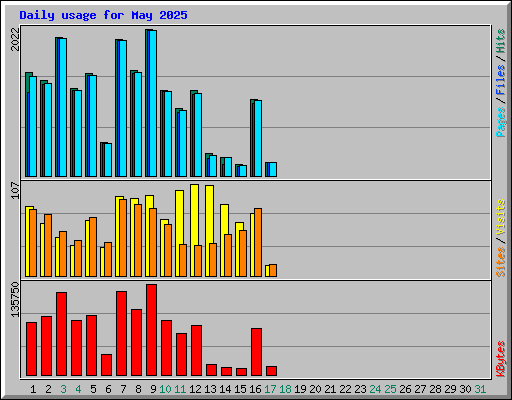Click green day label 24
Viewport: 512px width, 400px height.
375,389
